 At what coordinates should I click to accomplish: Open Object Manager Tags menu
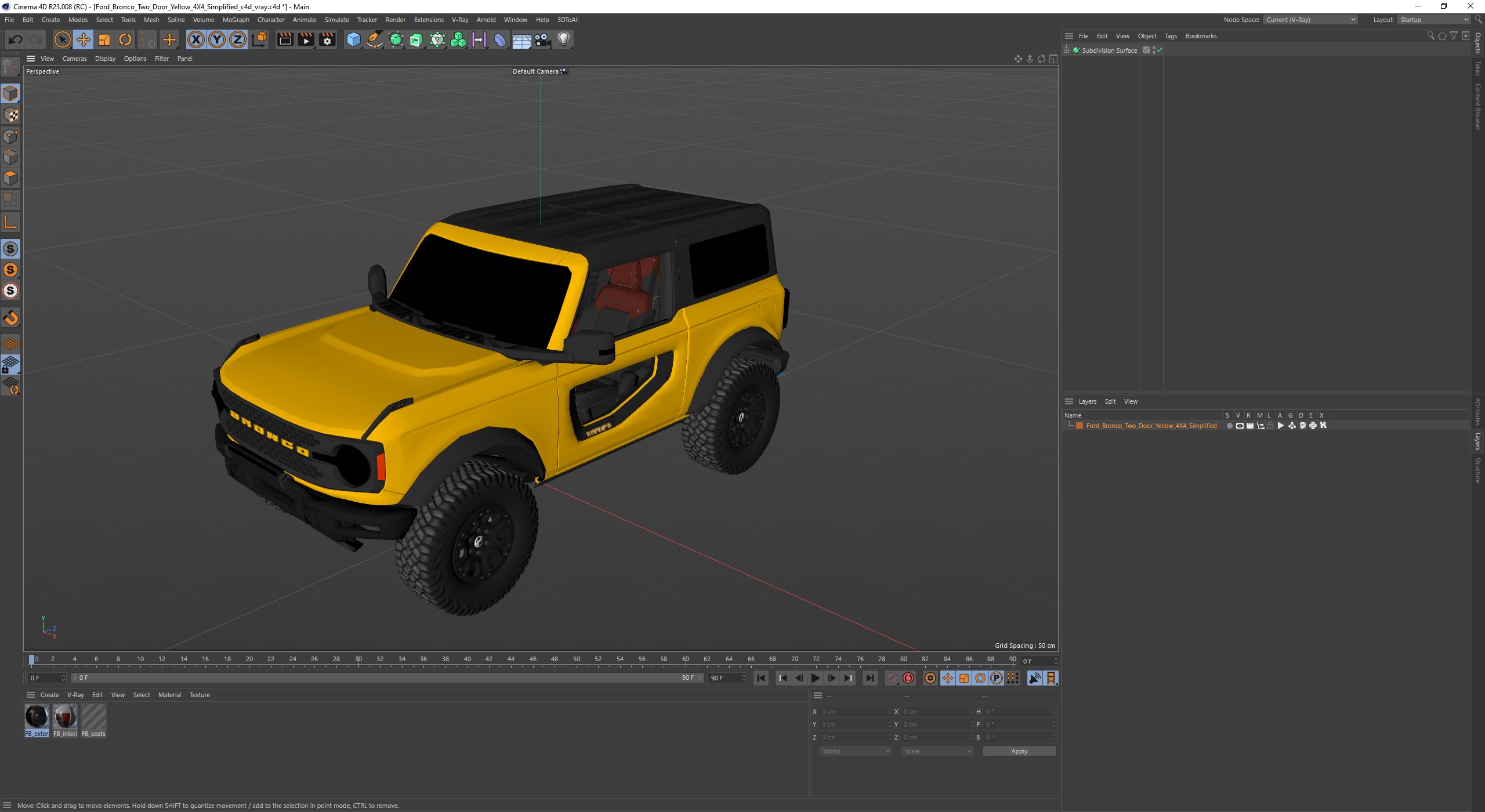click(x=1171, y=36)
